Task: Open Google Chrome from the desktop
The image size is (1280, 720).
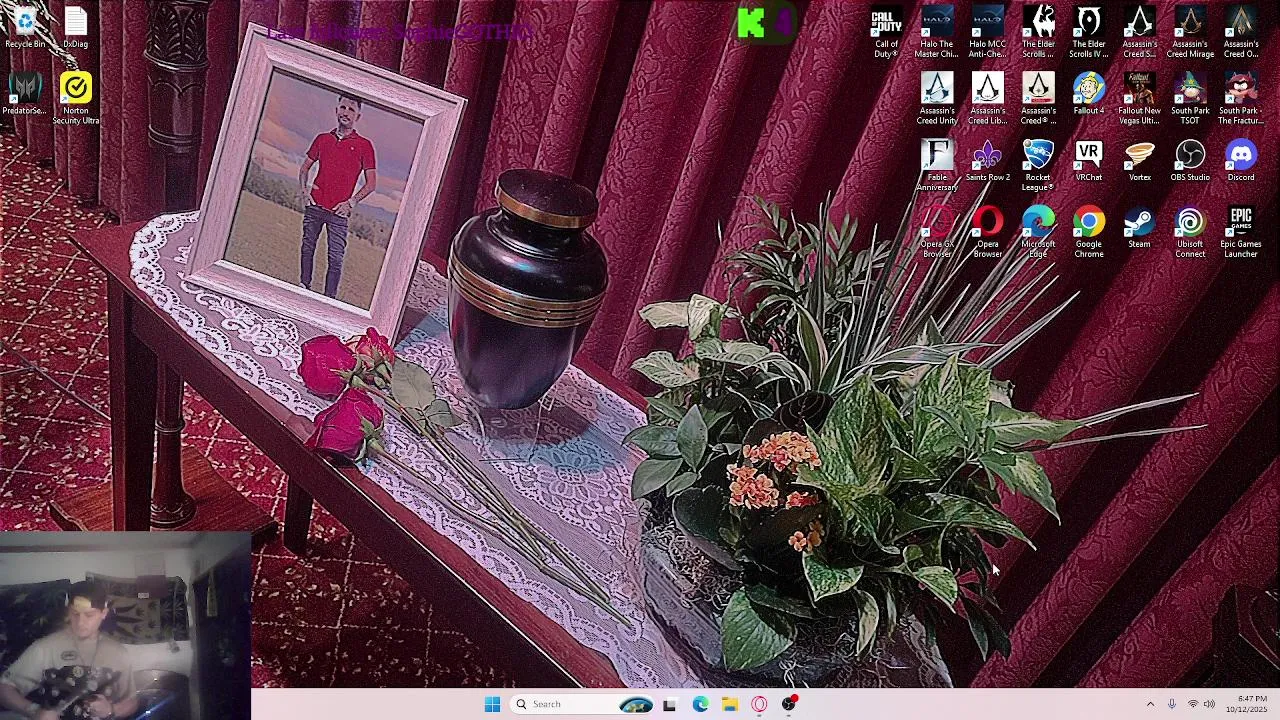Action: [x=1089, y=232]
